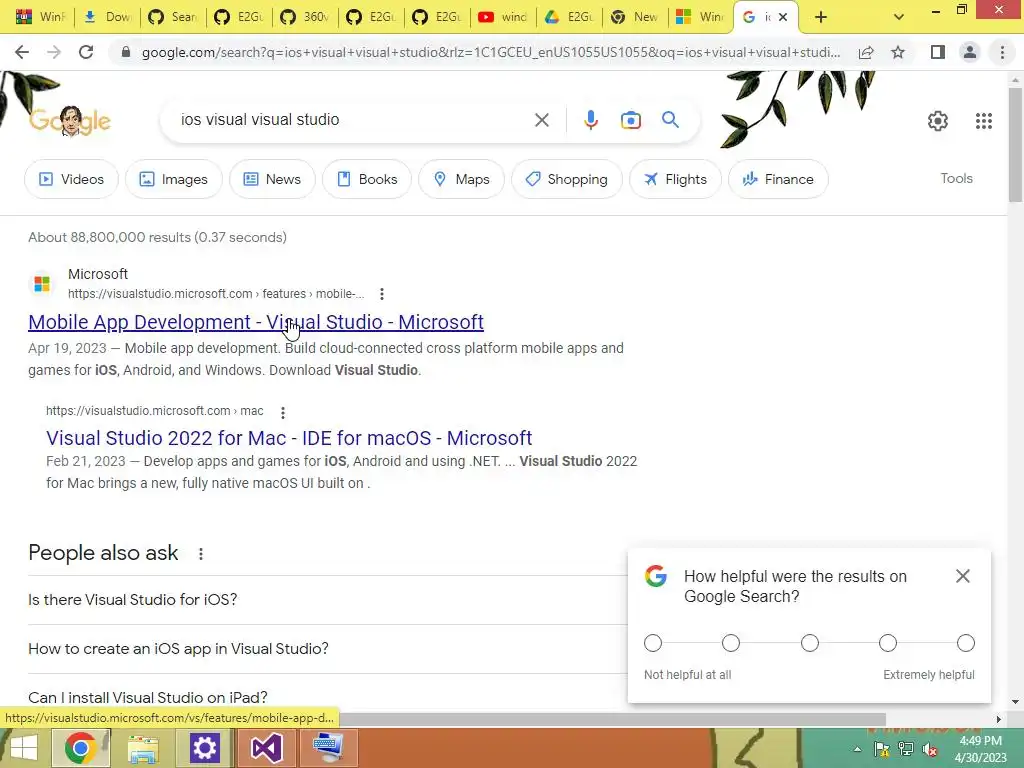Viewport: 1024px width, 768px height.
Task: Go forward with the browser arrow
Action: coord(54,52)
